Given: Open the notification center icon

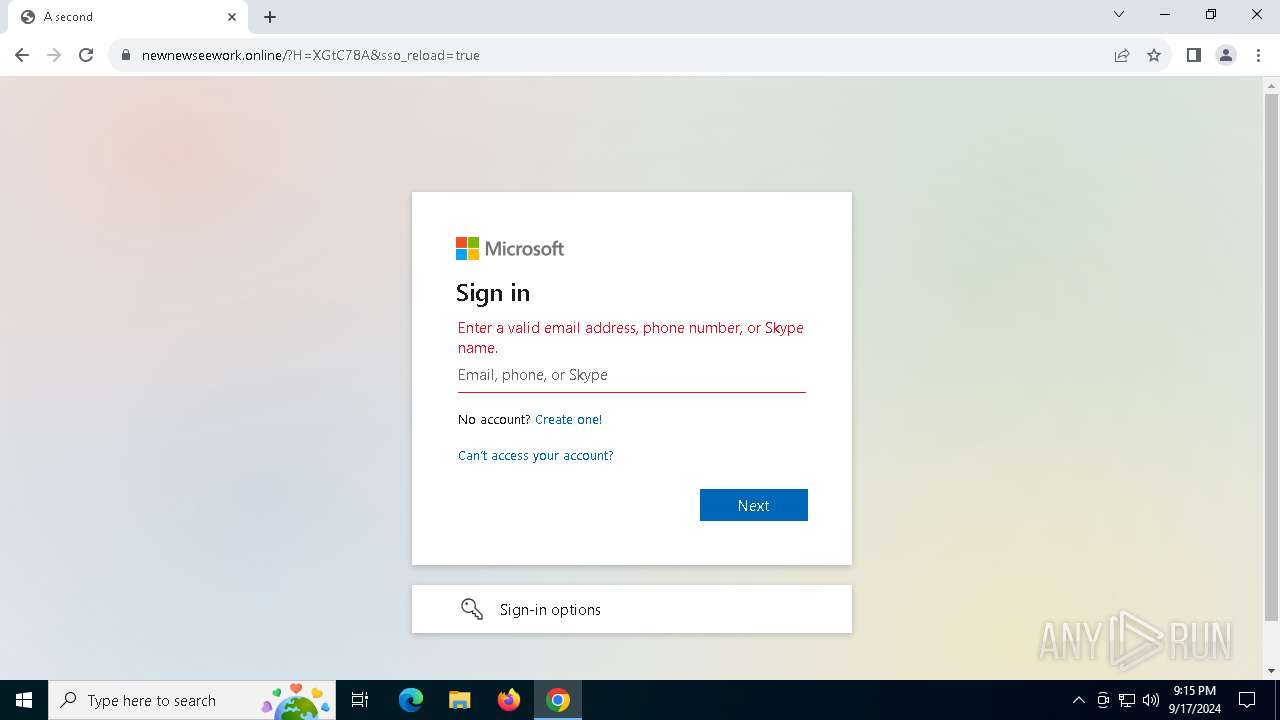Looking at the screenshot, I should click(1247, 700).
